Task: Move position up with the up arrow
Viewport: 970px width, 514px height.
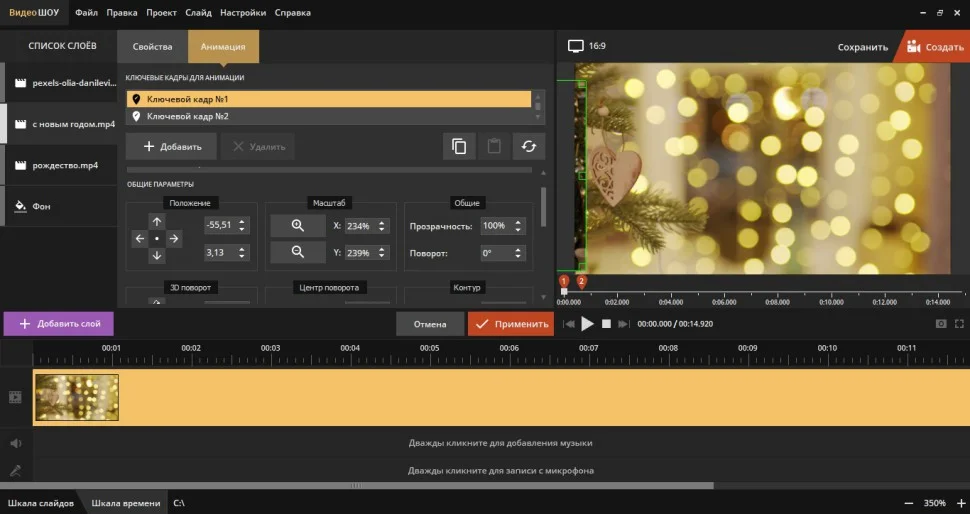Action: pos(157,221)
